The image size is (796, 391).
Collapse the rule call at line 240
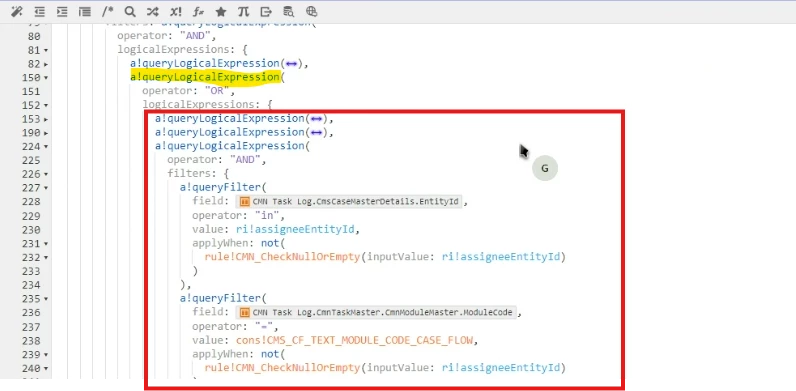click(x=46, y=368)
